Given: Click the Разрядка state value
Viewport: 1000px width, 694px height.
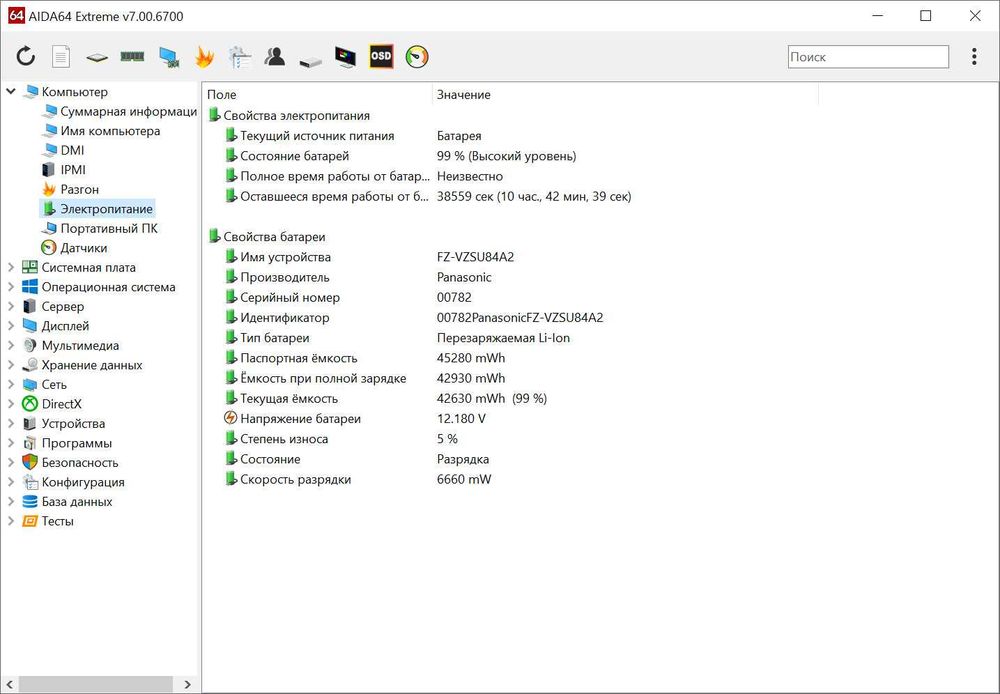Looking at the screenshot, I should (463, 459).
